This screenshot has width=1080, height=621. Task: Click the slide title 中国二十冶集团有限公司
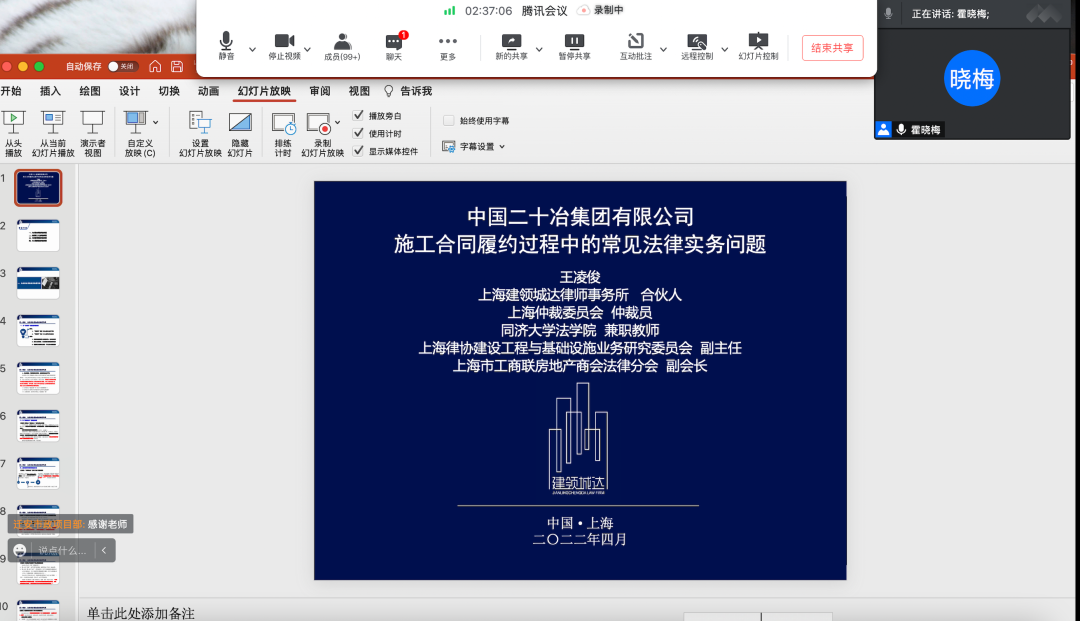(580, 217)
